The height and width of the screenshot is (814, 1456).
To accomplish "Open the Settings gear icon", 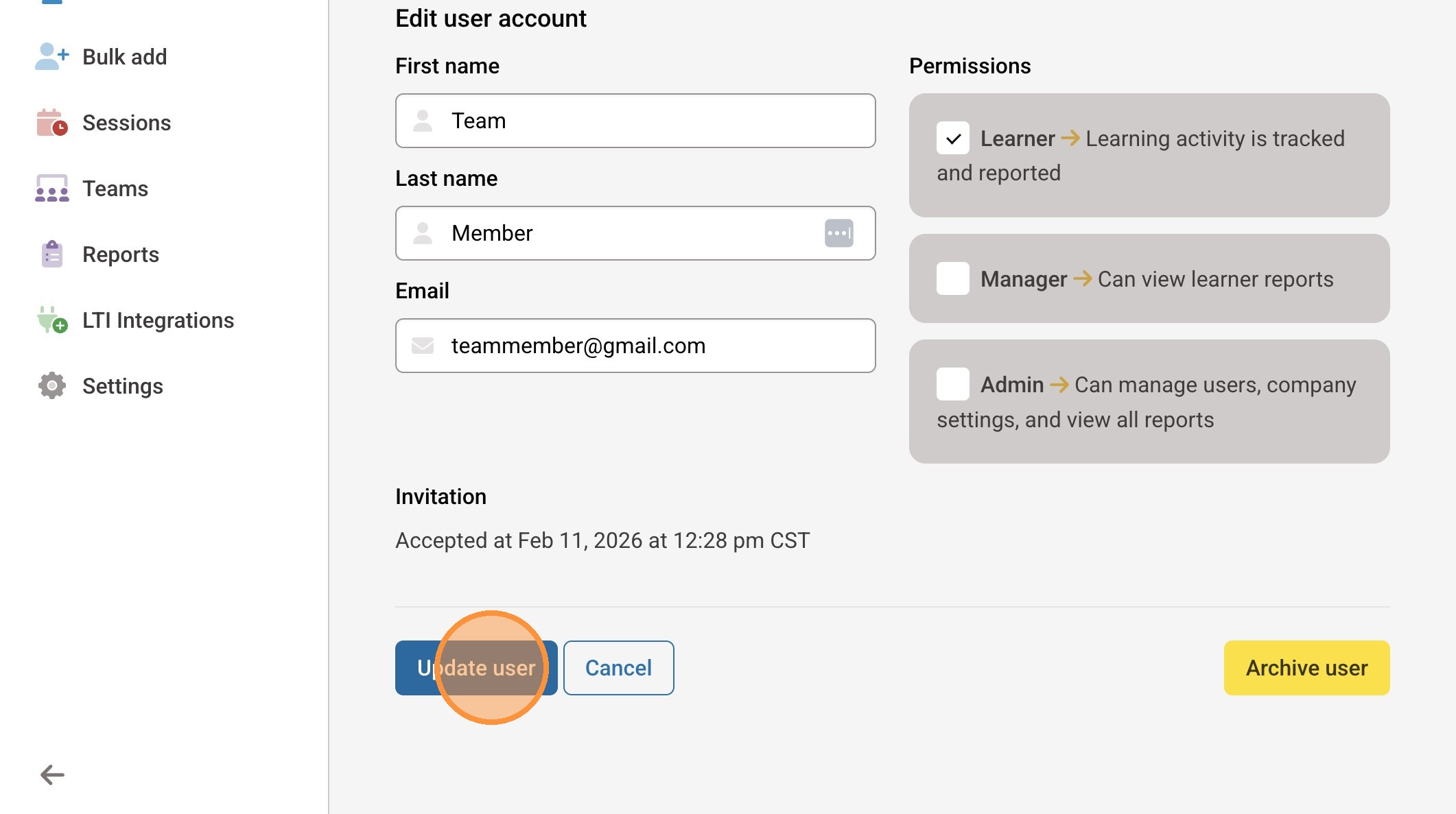I will point(51,386).
